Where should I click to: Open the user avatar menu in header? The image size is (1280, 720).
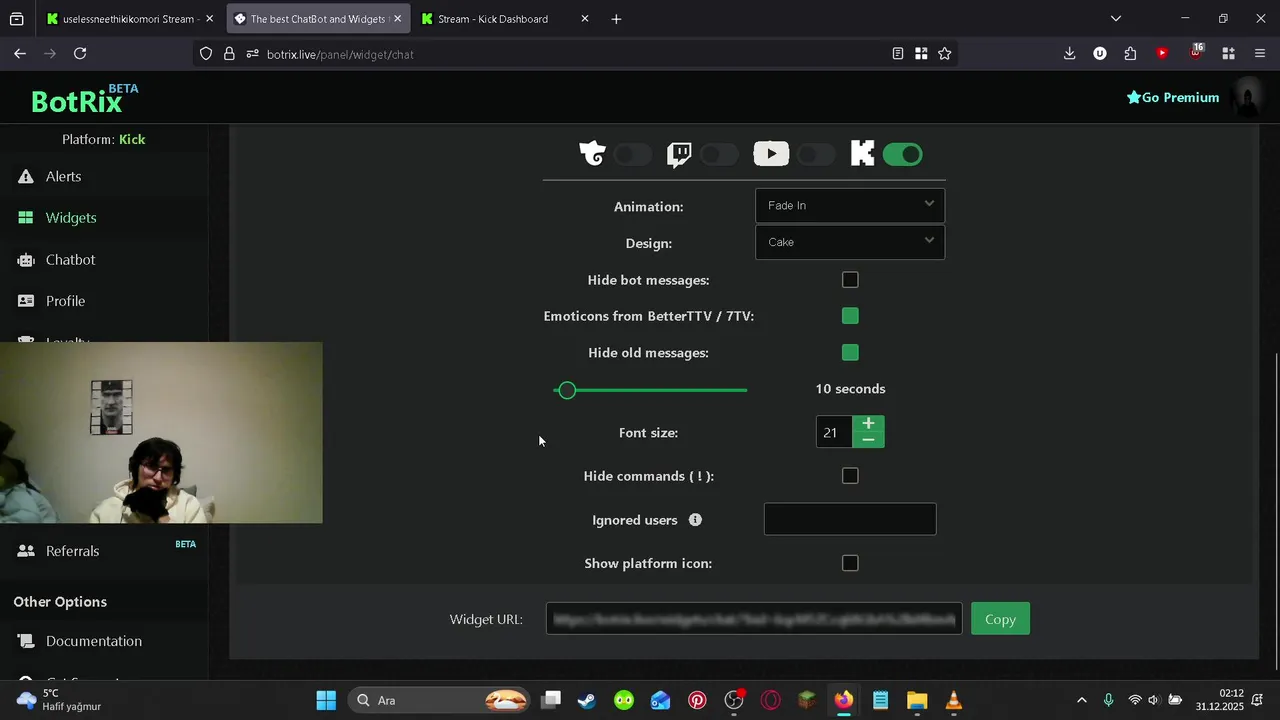pyautogui.click(x=1247, y=97)
